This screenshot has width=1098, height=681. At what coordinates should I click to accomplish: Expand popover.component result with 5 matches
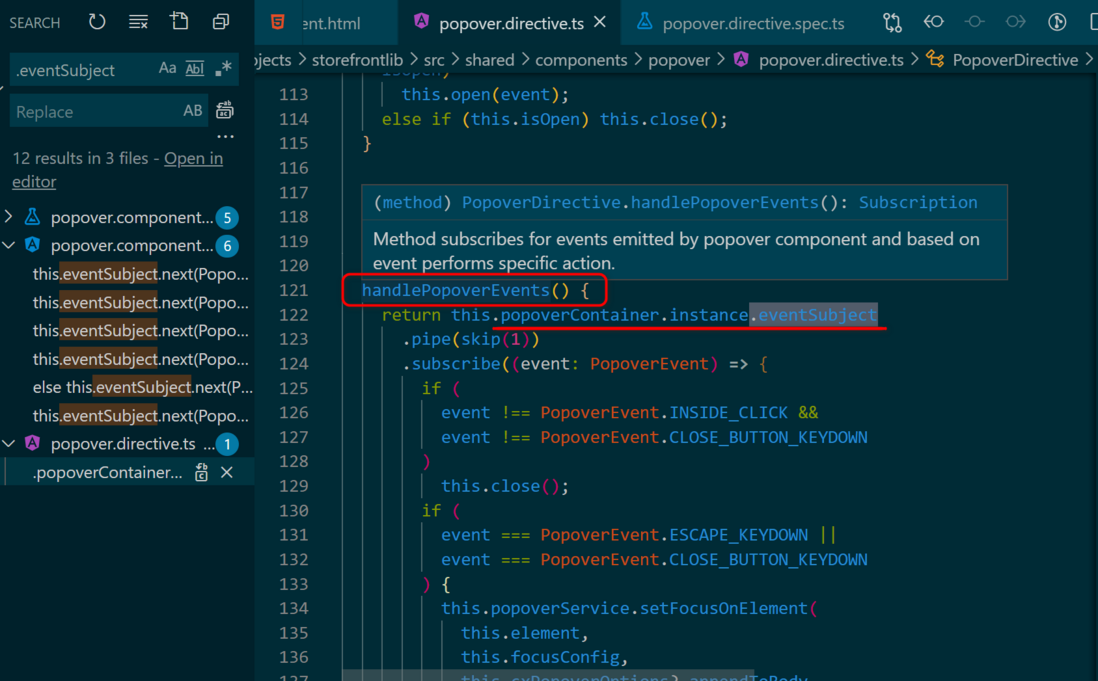[8, 217]
